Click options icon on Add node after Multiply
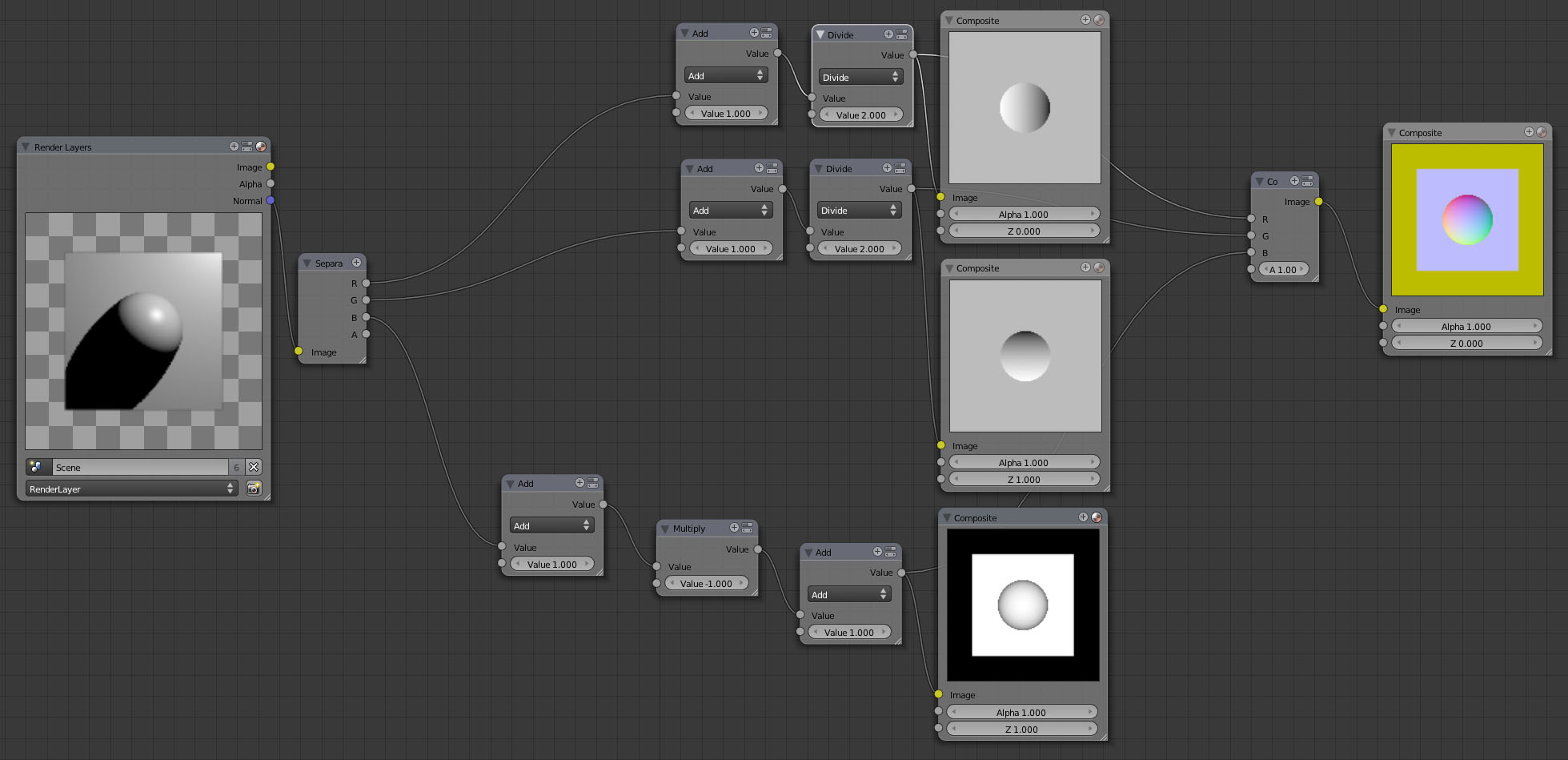Image resolution: width=1568 pixels, height=760 pixels. [891, 552]
